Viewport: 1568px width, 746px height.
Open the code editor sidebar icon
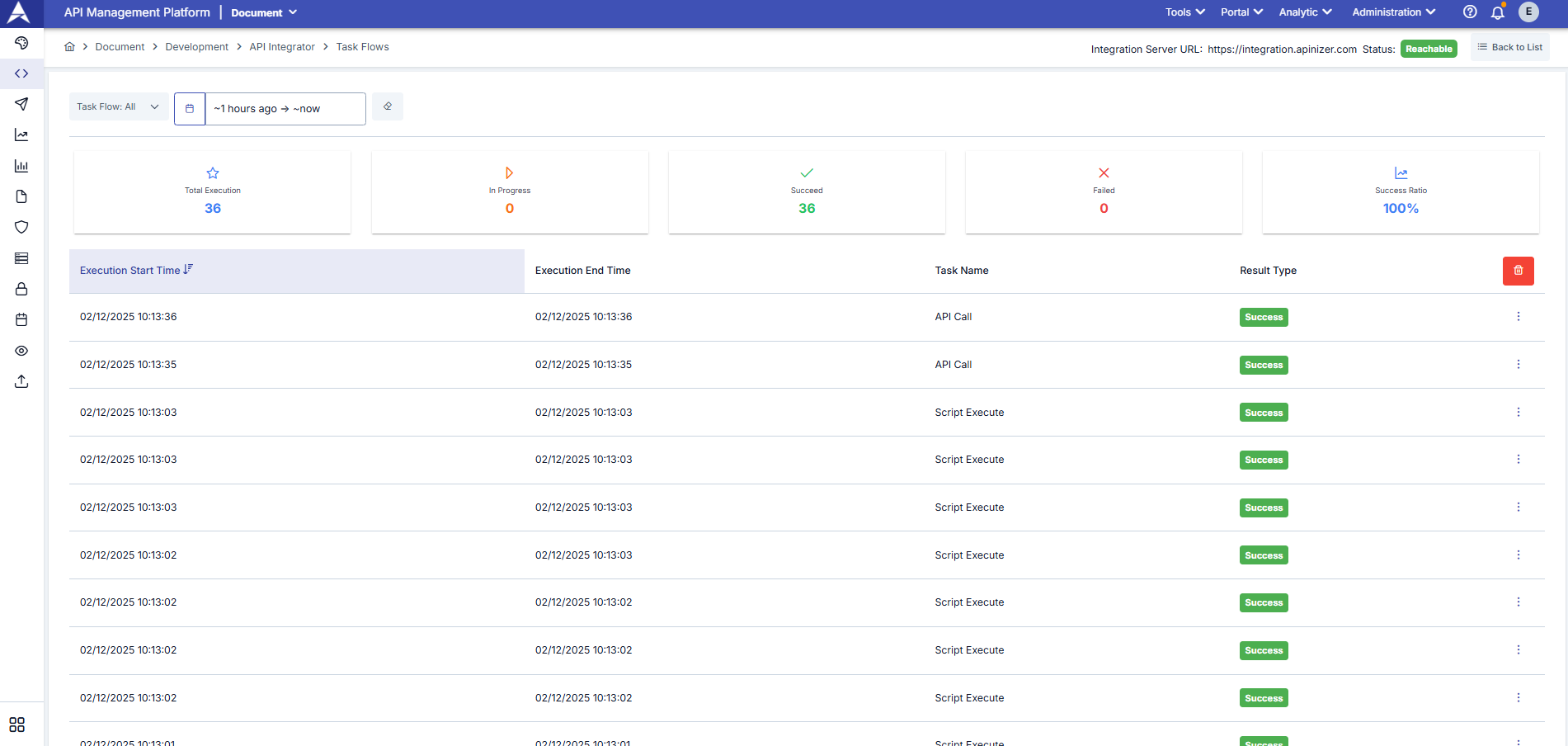(22, 73)
